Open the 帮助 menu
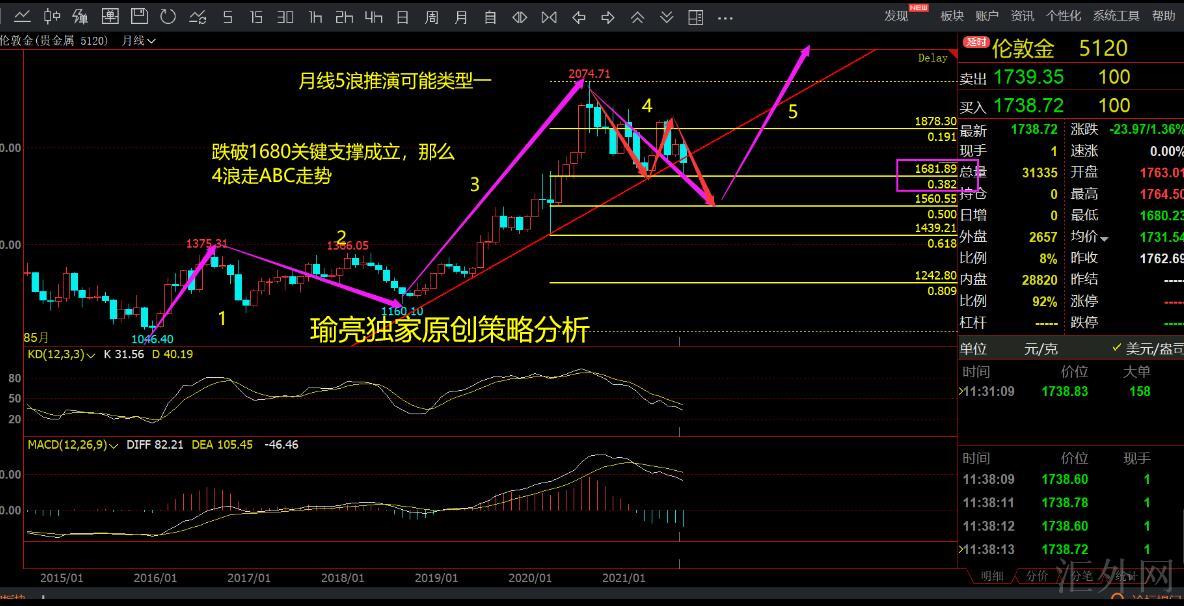The height and width of the screenshot is (606, 1184). (1163, 16)
